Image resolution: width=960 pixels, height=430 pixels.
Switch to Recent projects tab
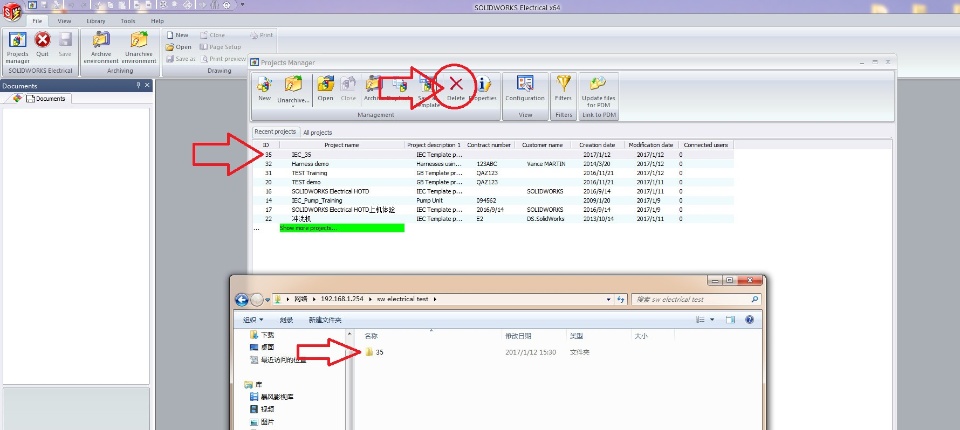(276, 132)
